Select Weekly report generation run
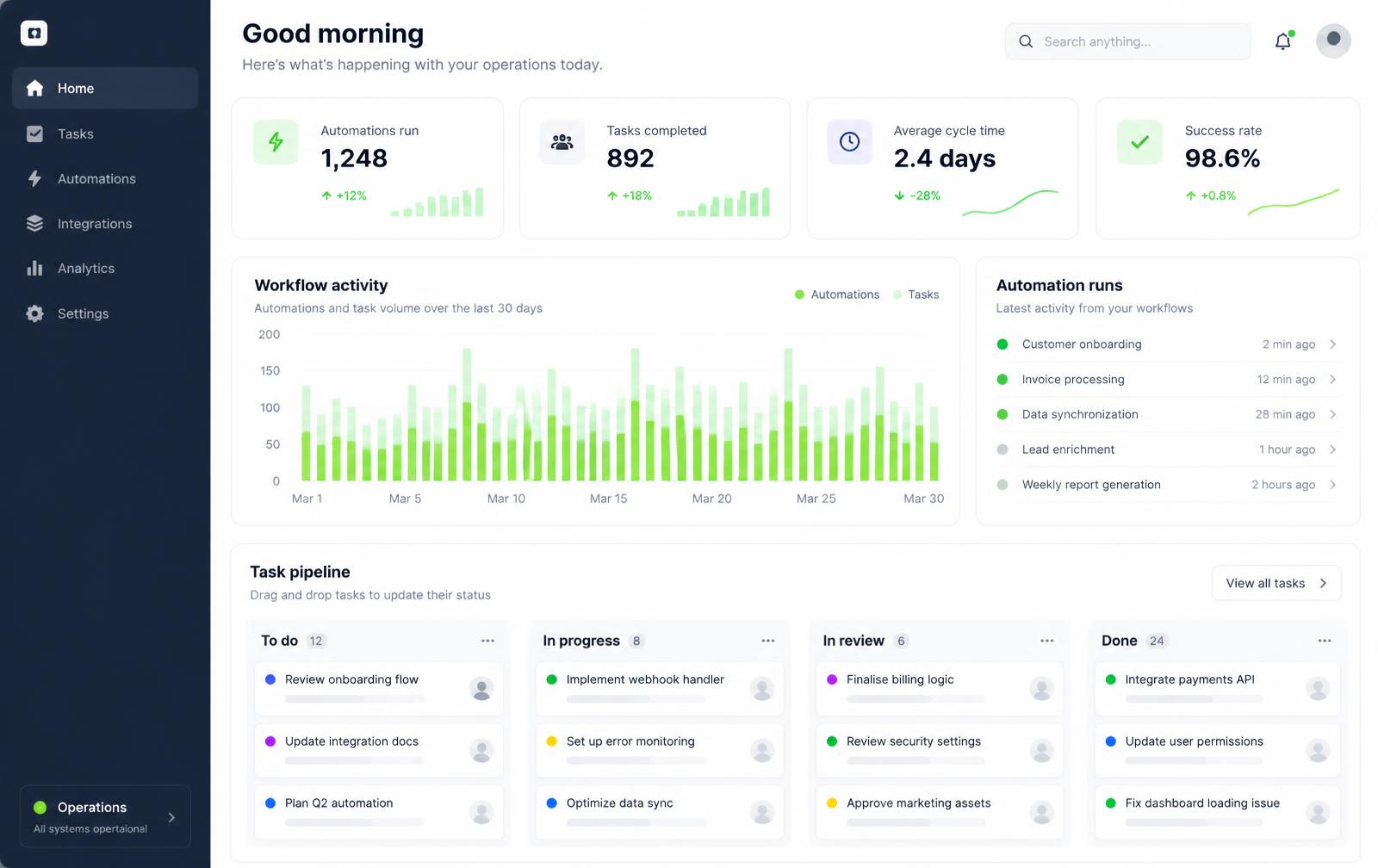Screen dimensions: 1378x868 [x=1168, y=485]
